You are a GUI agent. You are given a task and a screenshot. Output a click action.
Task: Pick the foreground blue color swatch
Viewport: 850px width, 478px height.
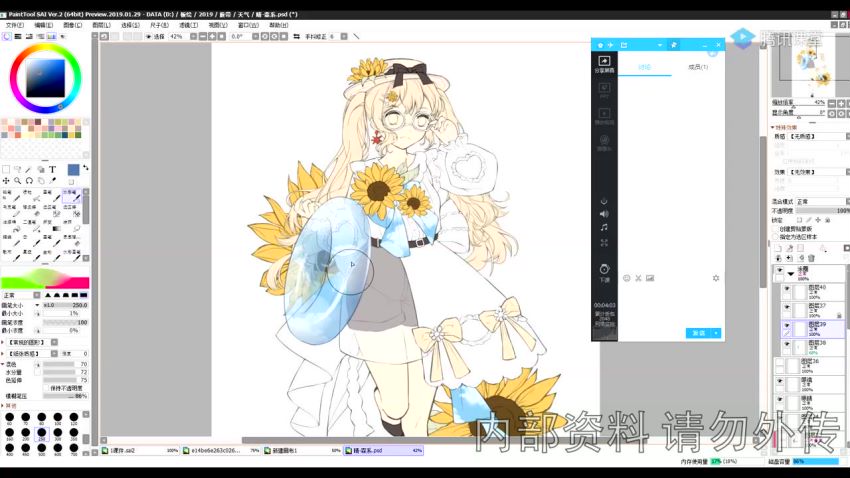click(73, 170)
